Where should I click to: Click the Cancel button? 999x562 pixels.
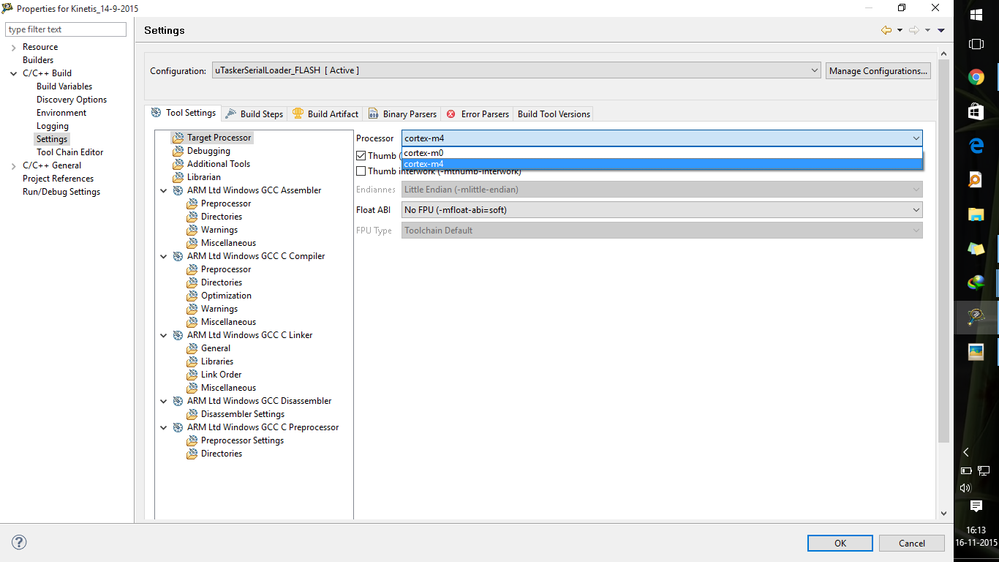tap(912, 543)
